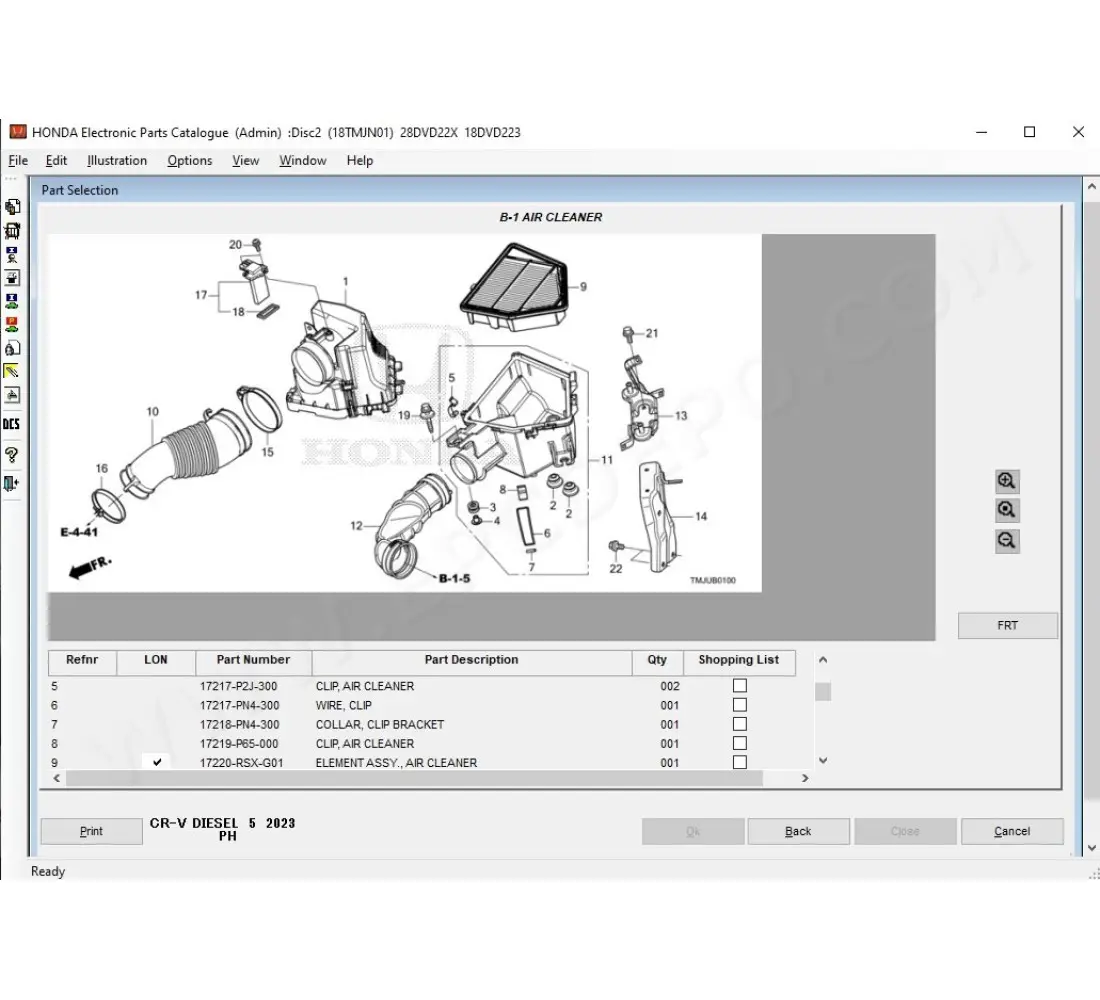Screen dimensions: 1100x1000
Task: Select part number 17218-PN4-300
Action: coord(239,724)
